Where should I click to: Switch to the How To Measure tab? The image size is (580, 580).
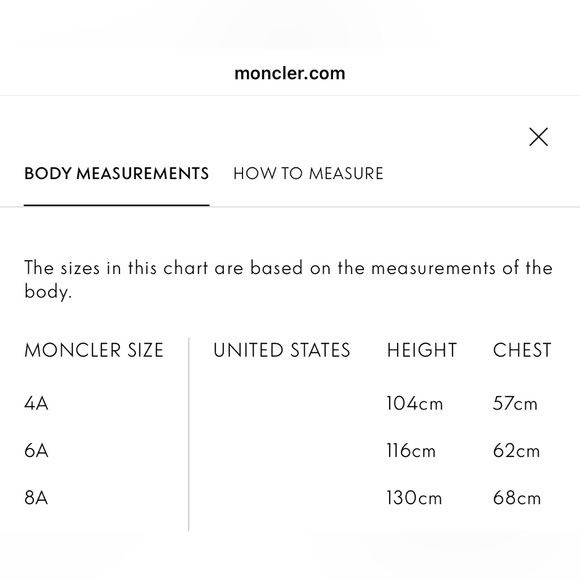pos(308,173)
